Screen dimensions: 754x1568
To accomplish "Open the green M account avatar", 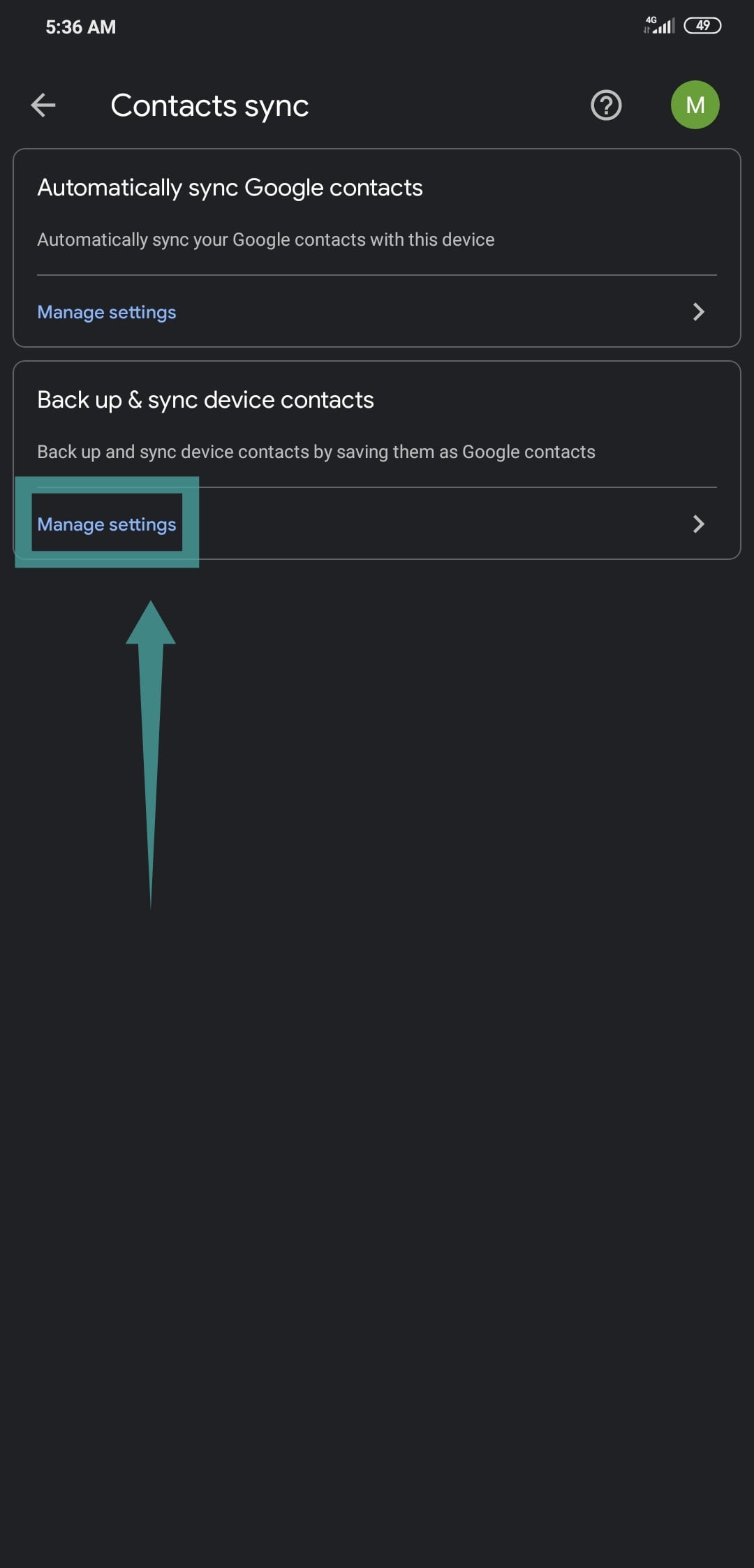I will tap(695, 105).
